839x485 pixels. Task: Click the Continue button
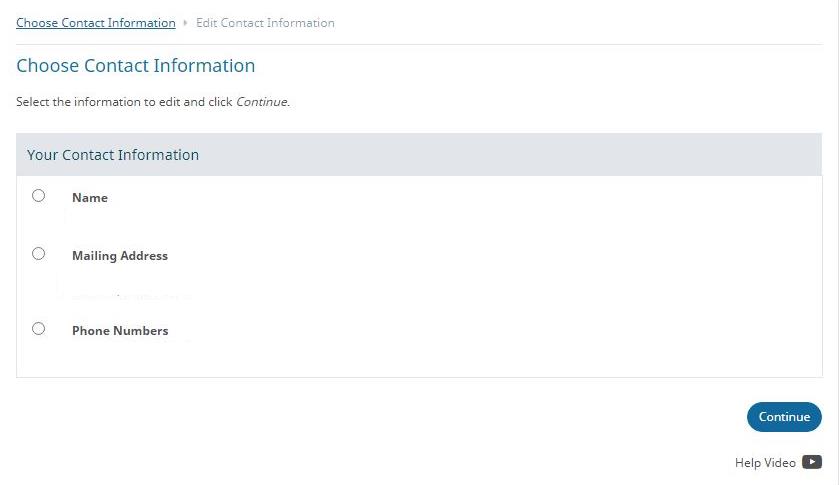click(784, 417)
